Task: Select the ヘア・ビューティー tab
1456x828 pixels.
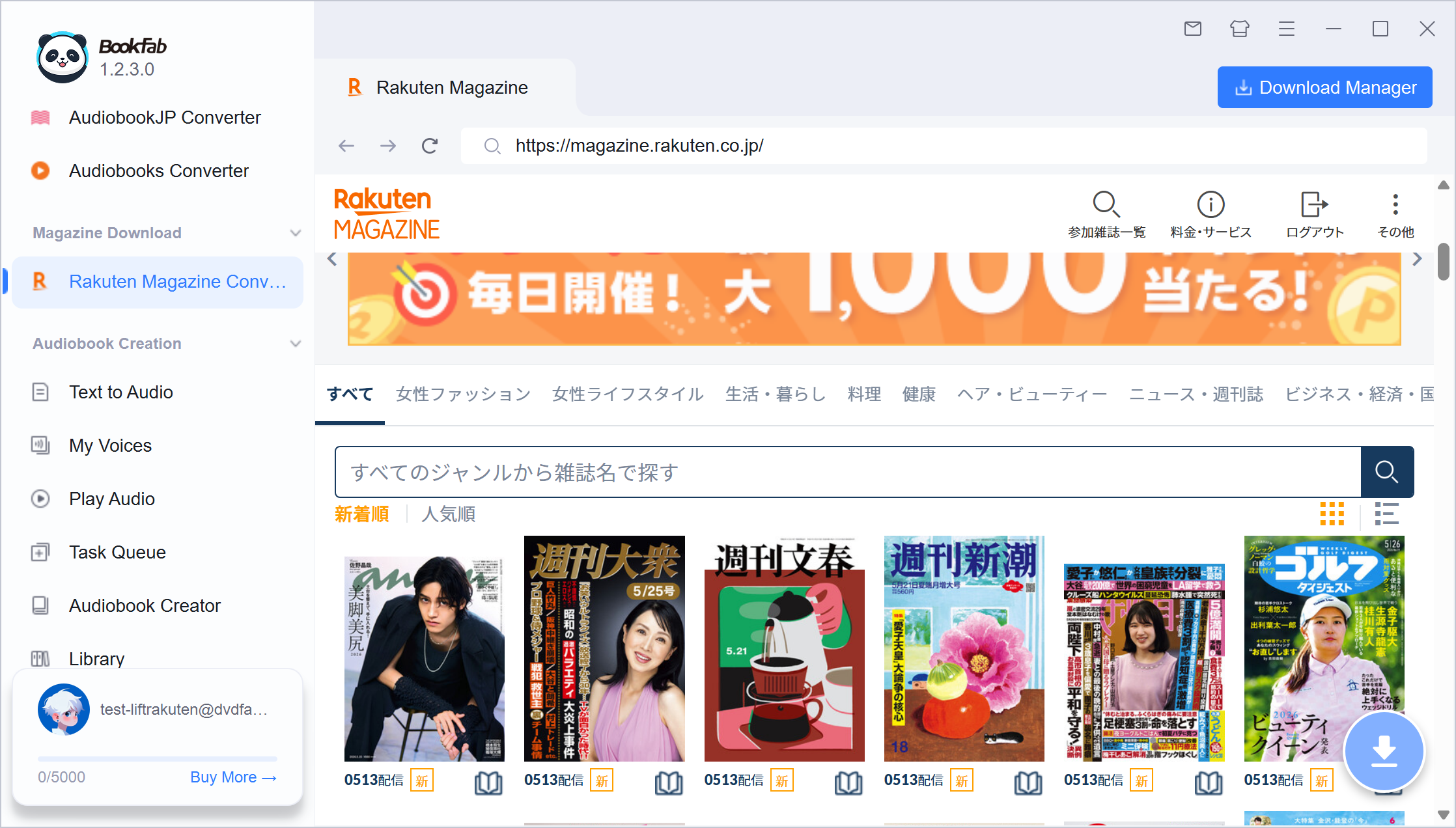Action: point(1033,394)
